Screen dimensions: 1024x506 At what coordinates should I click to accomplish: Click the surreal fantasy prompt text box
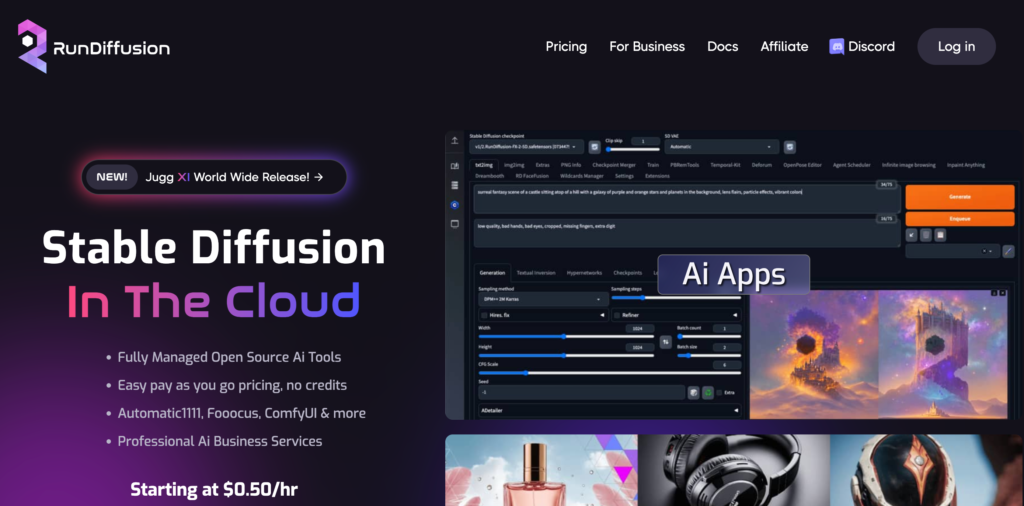click(687, 198)
